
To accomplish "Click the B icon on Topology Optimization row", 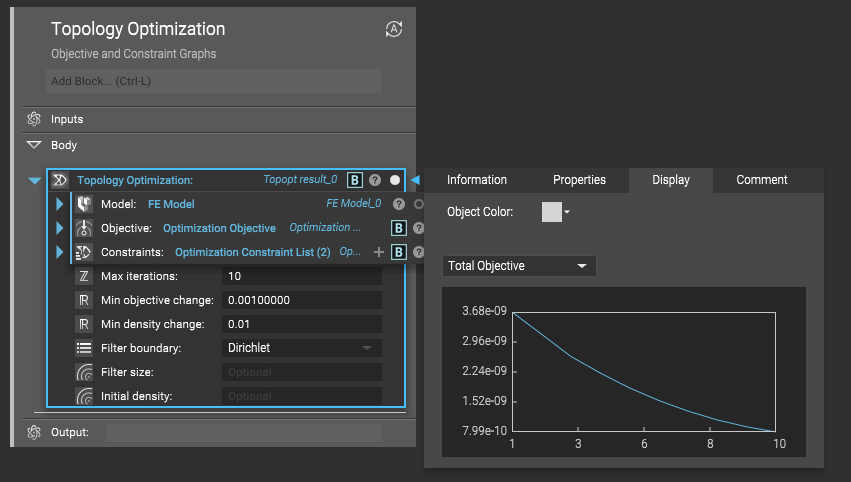I will pos(354,180).
